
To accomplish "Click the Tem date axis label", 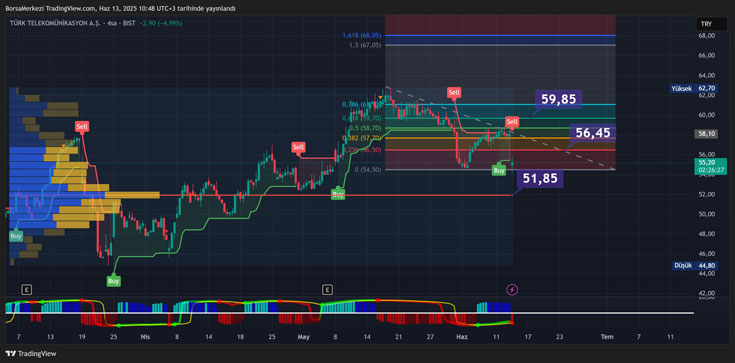I will (x=607, y=337).
